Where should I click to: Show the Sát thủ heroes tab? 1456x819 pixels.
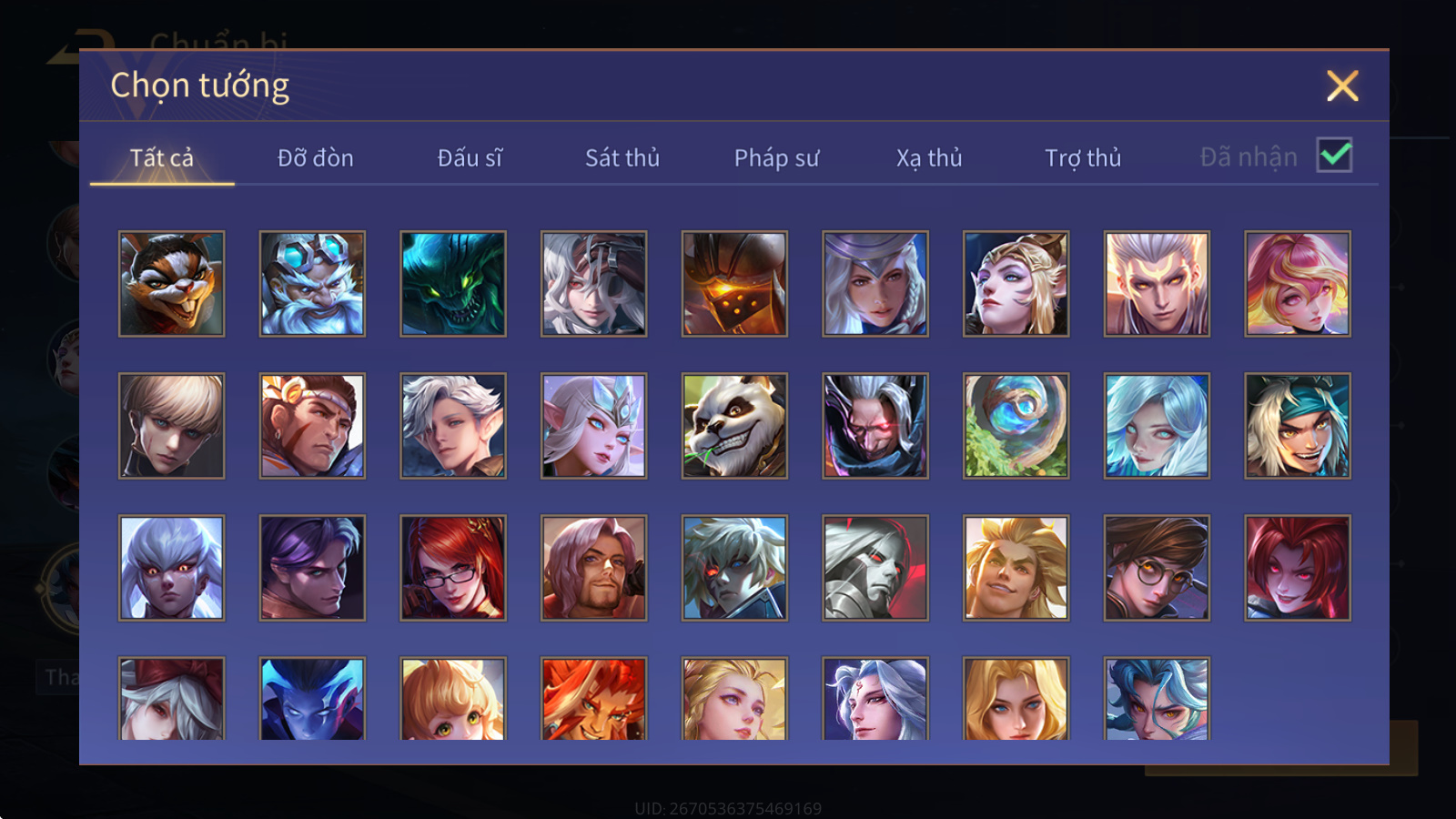tap(622, 158)
